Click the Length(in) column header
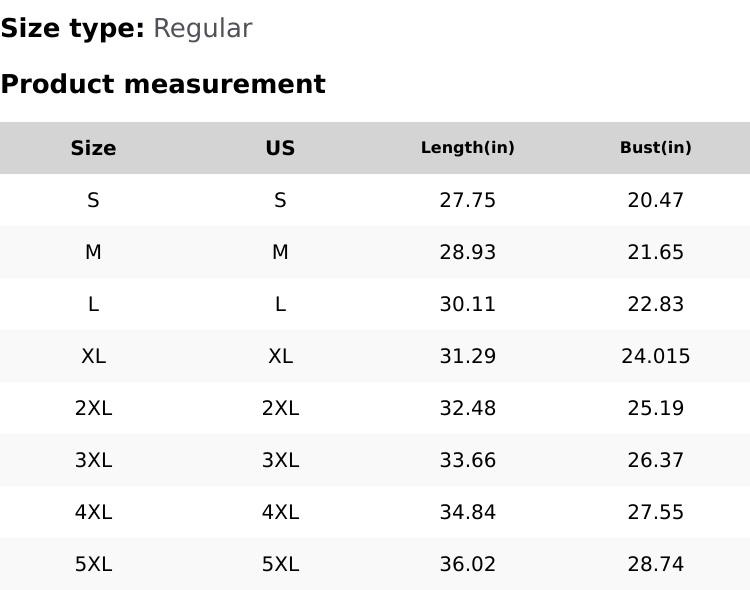 click(x=467, y=148)
